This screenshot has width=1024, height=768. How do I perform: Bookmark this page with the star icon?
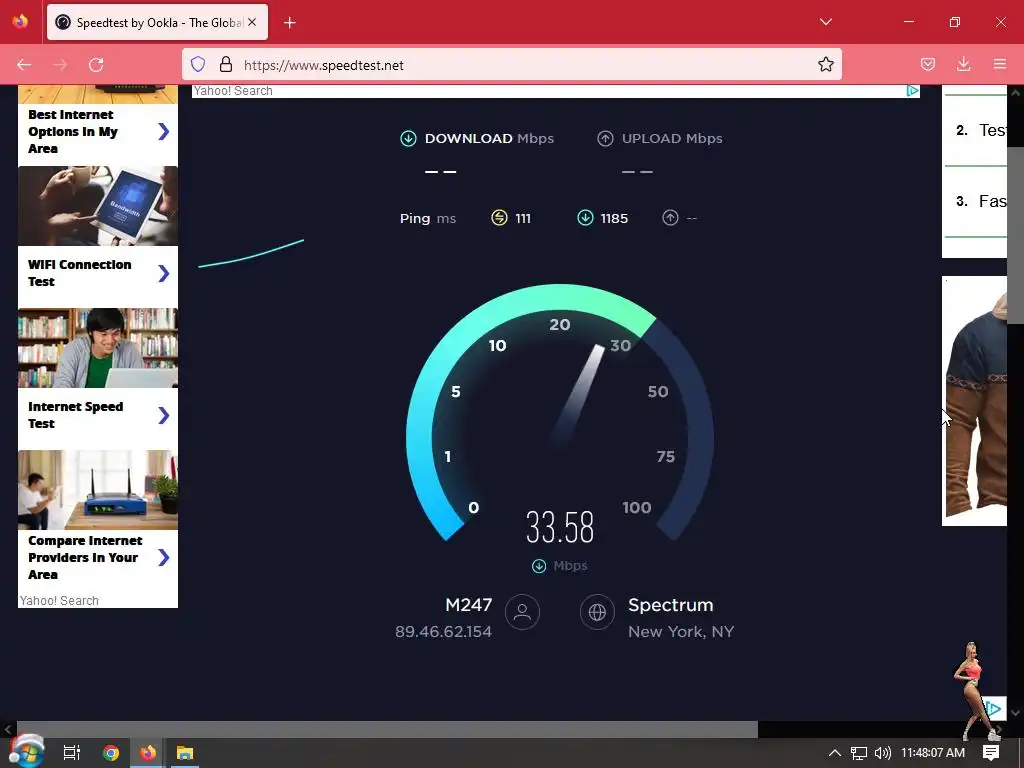(x=825, y=65)
